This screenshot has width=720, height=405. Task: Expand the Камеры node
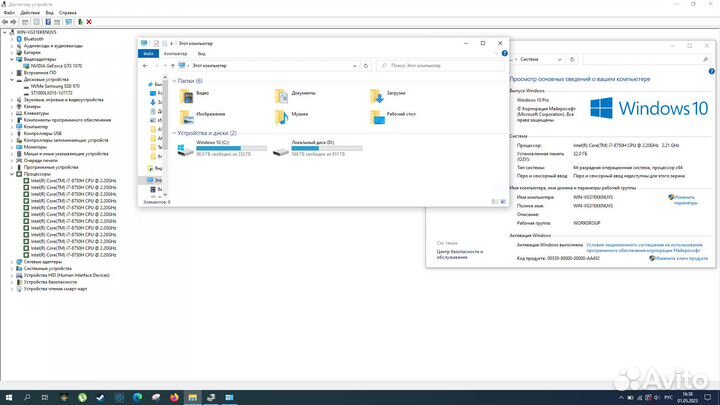pos(12,107)
